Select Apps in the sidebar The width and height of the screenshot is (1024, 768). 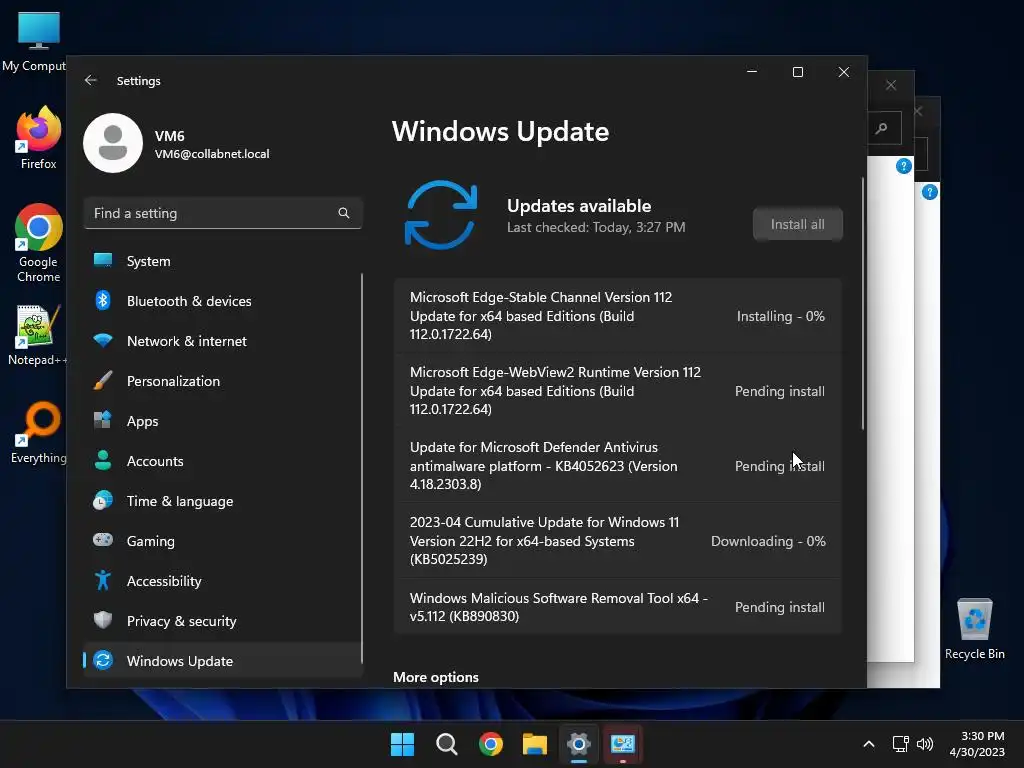pyautogui.click(x=222, y=421)
